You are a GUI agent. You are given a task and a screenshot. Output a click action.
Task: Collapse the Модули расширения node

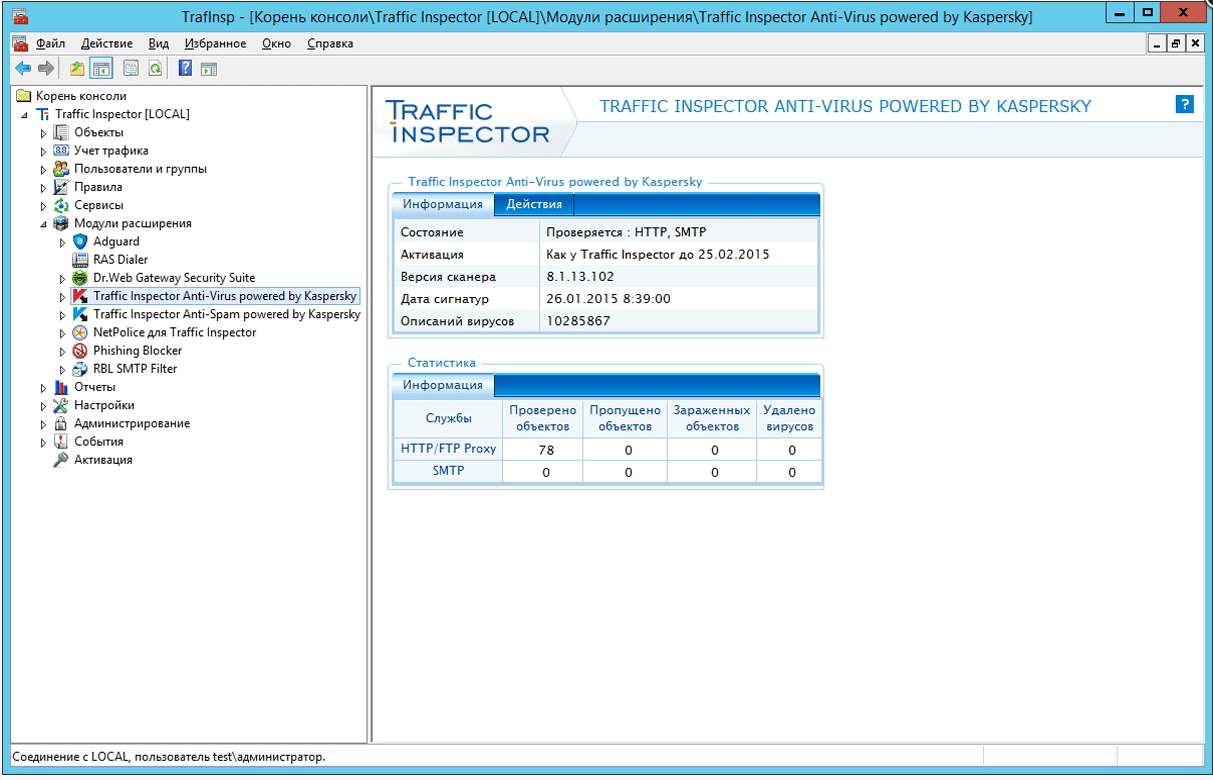[43, 224]
